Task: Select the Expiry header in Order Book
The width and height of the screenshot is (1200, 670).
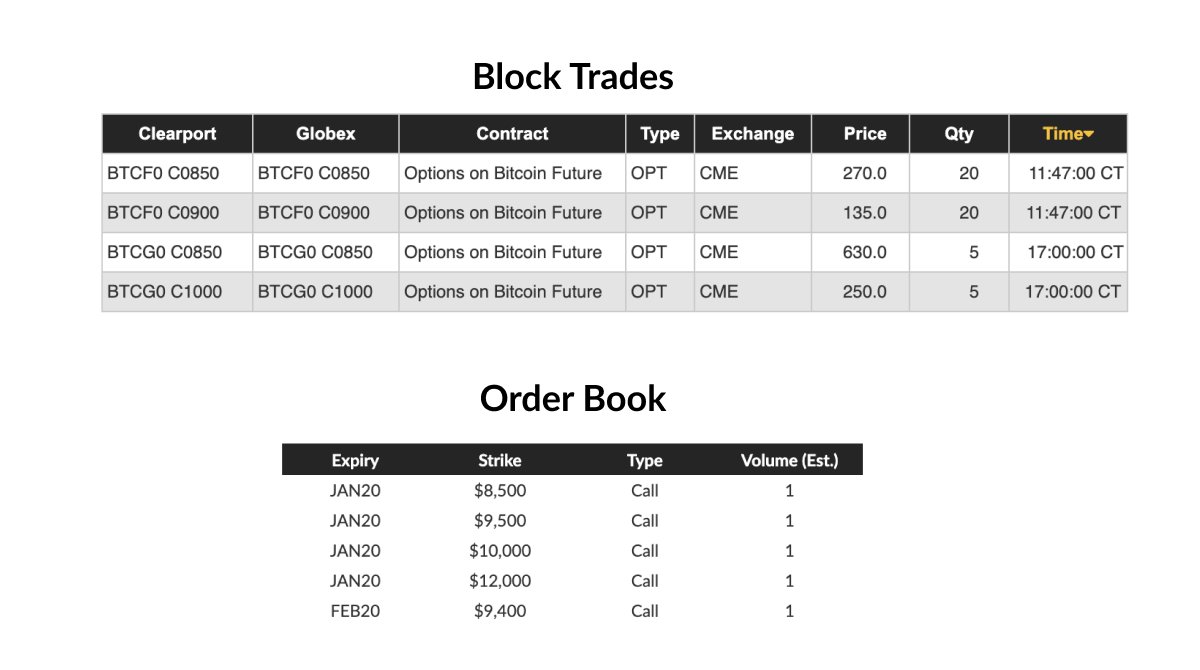Action: (355, 461)
